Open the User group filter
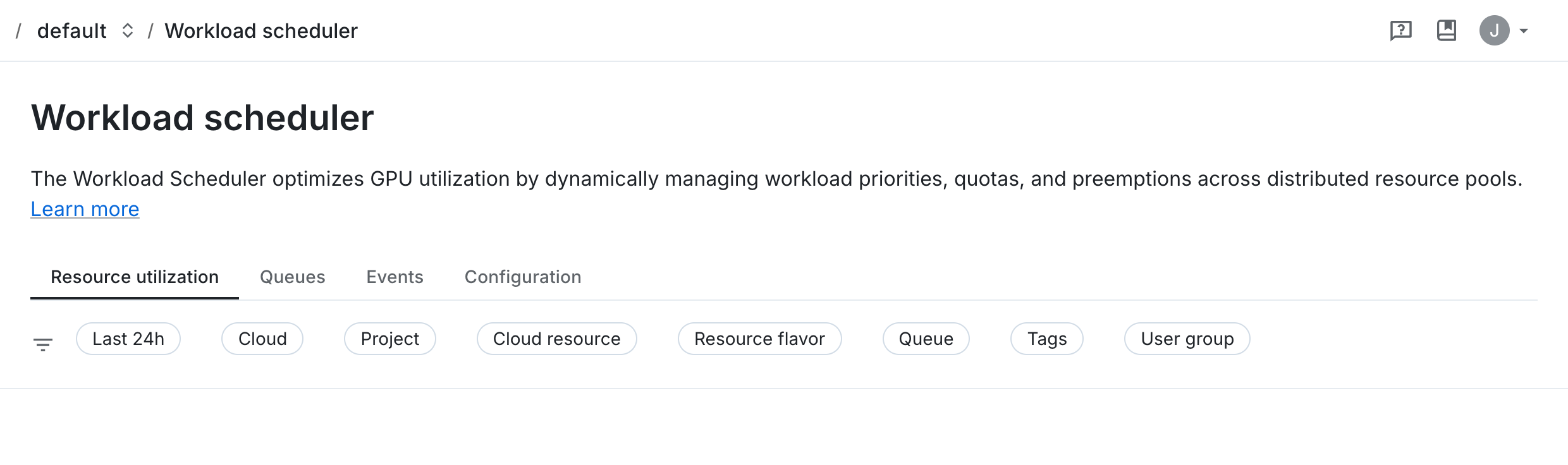 (x=1187, y=339)
